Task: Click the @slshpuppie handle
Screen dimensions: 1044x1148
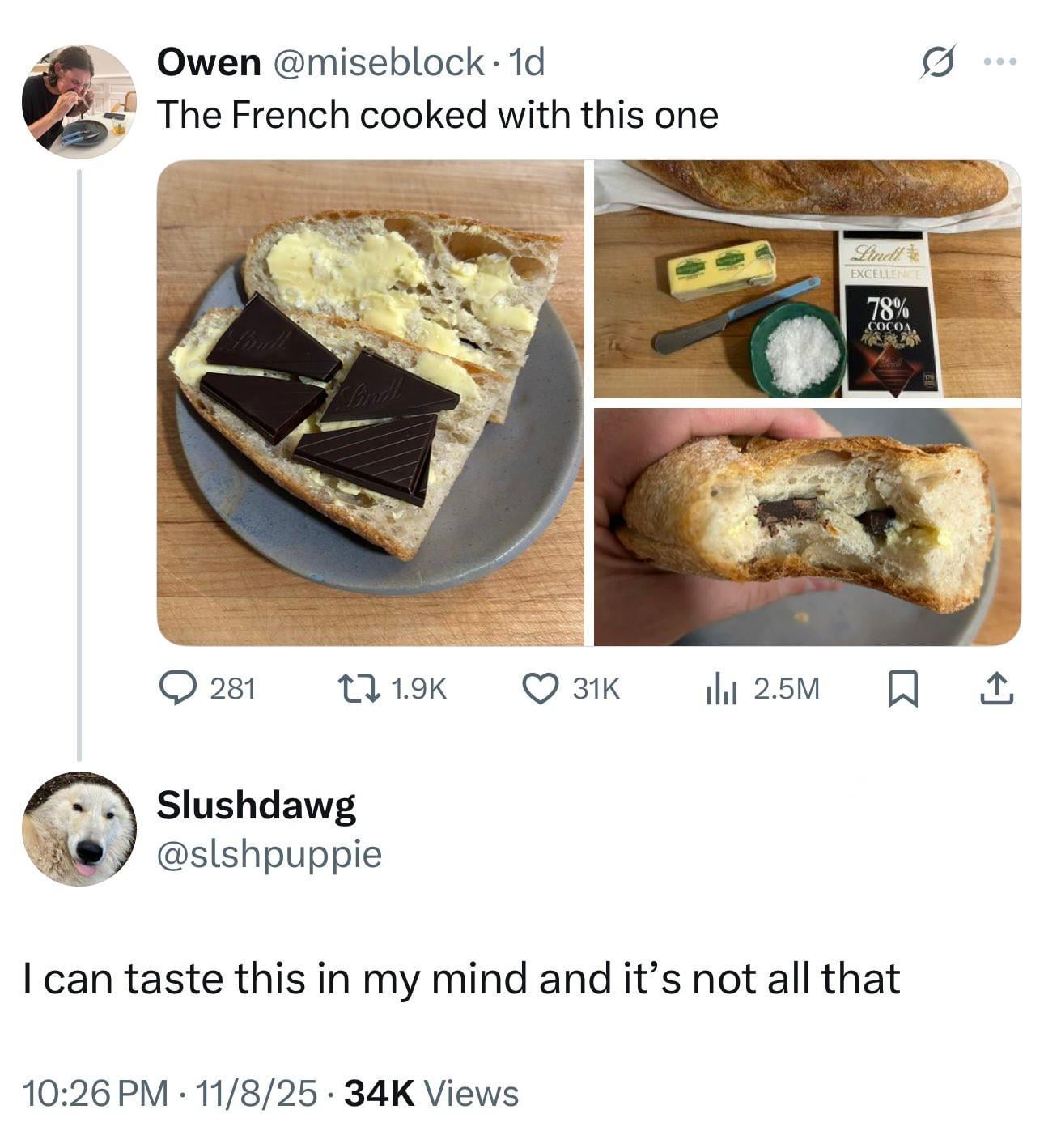Action: point(269,853)
